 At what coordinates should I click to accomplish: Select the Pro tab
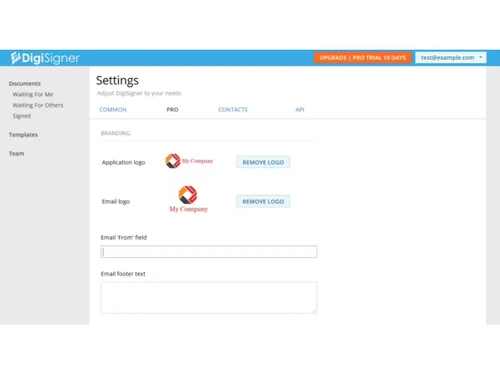pyautogui.click(x=172, y=109)
